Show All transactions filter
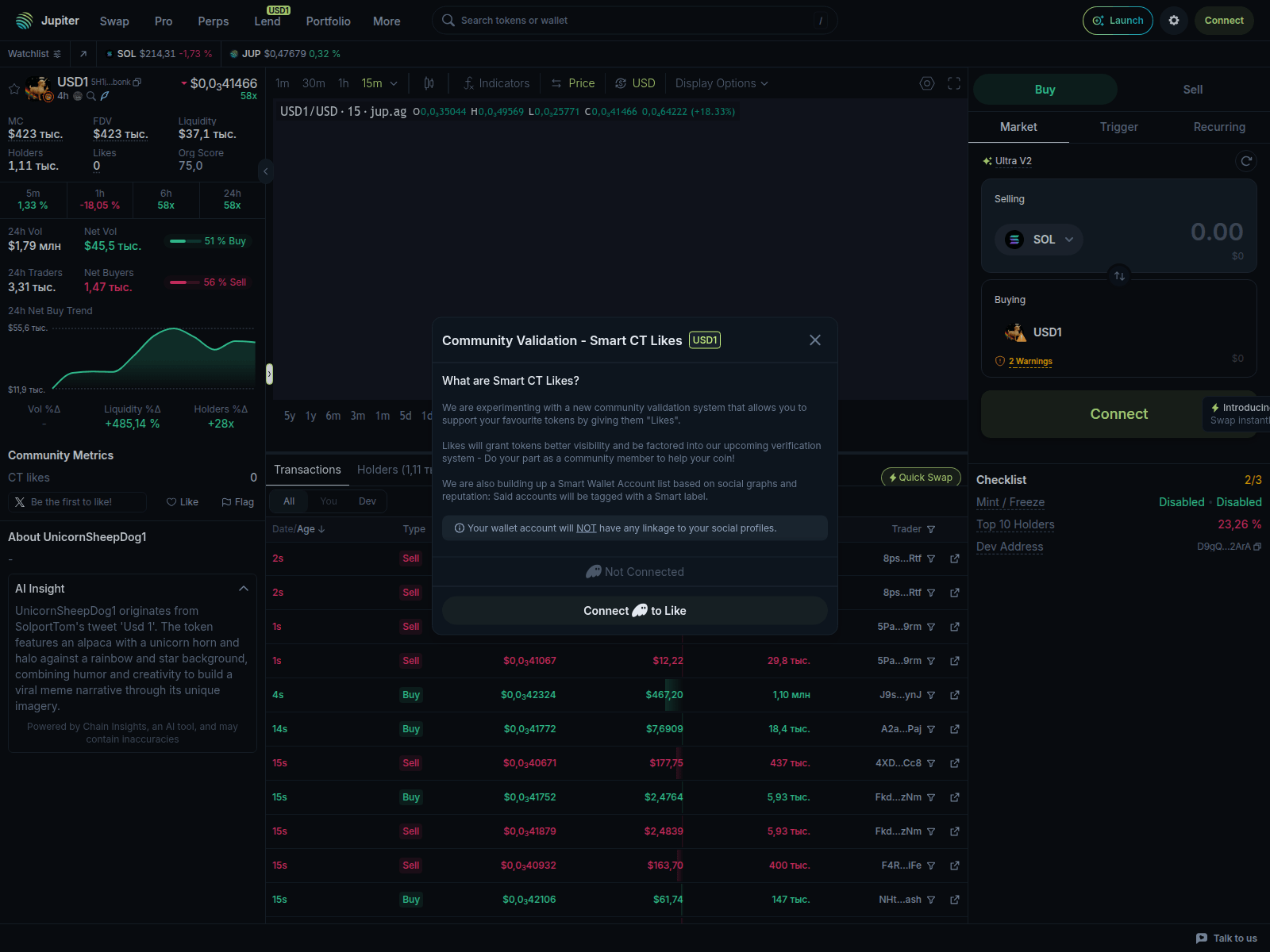 (289, 501)
